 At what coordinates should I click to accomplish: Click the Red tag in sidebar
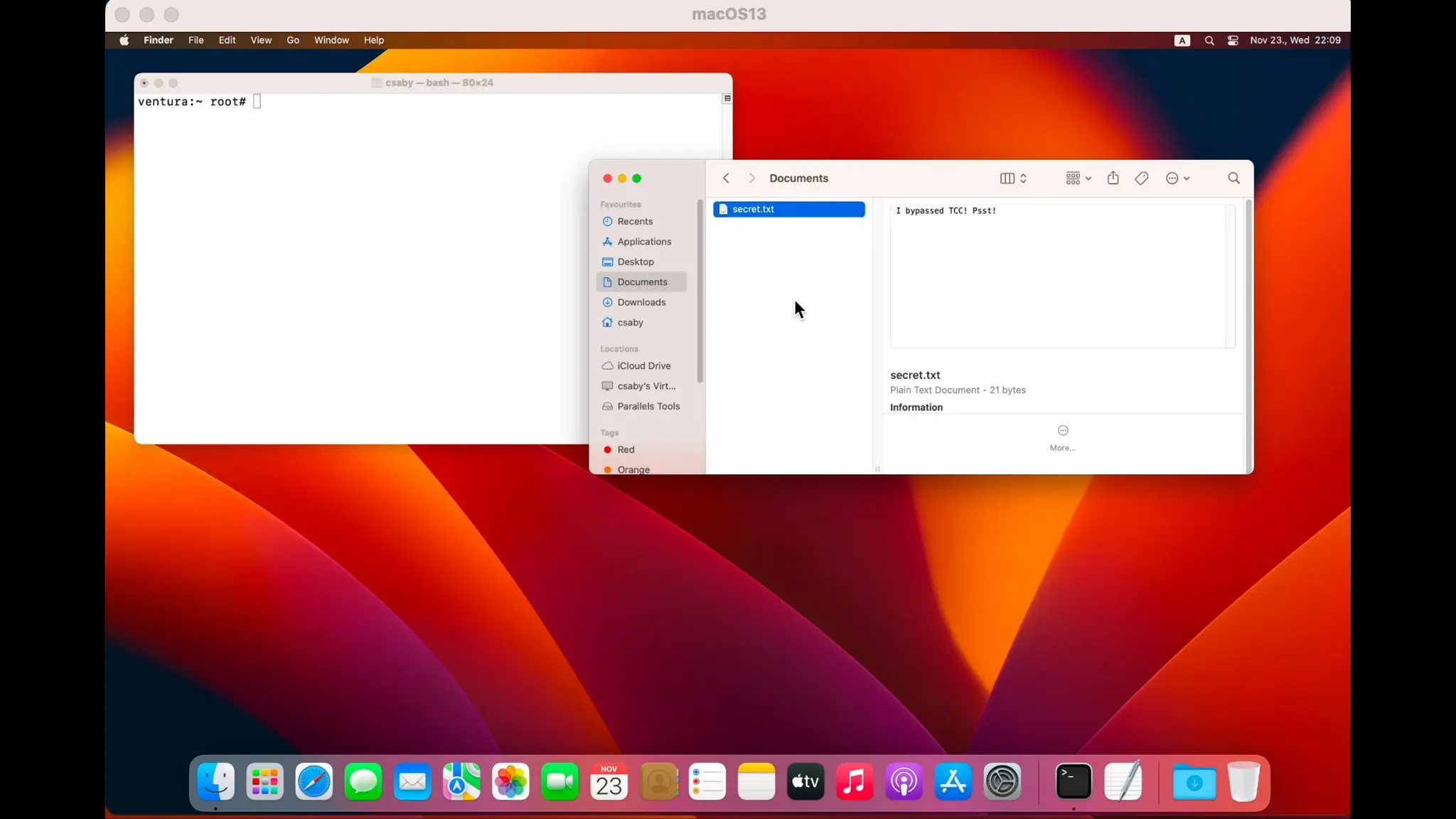625,449
